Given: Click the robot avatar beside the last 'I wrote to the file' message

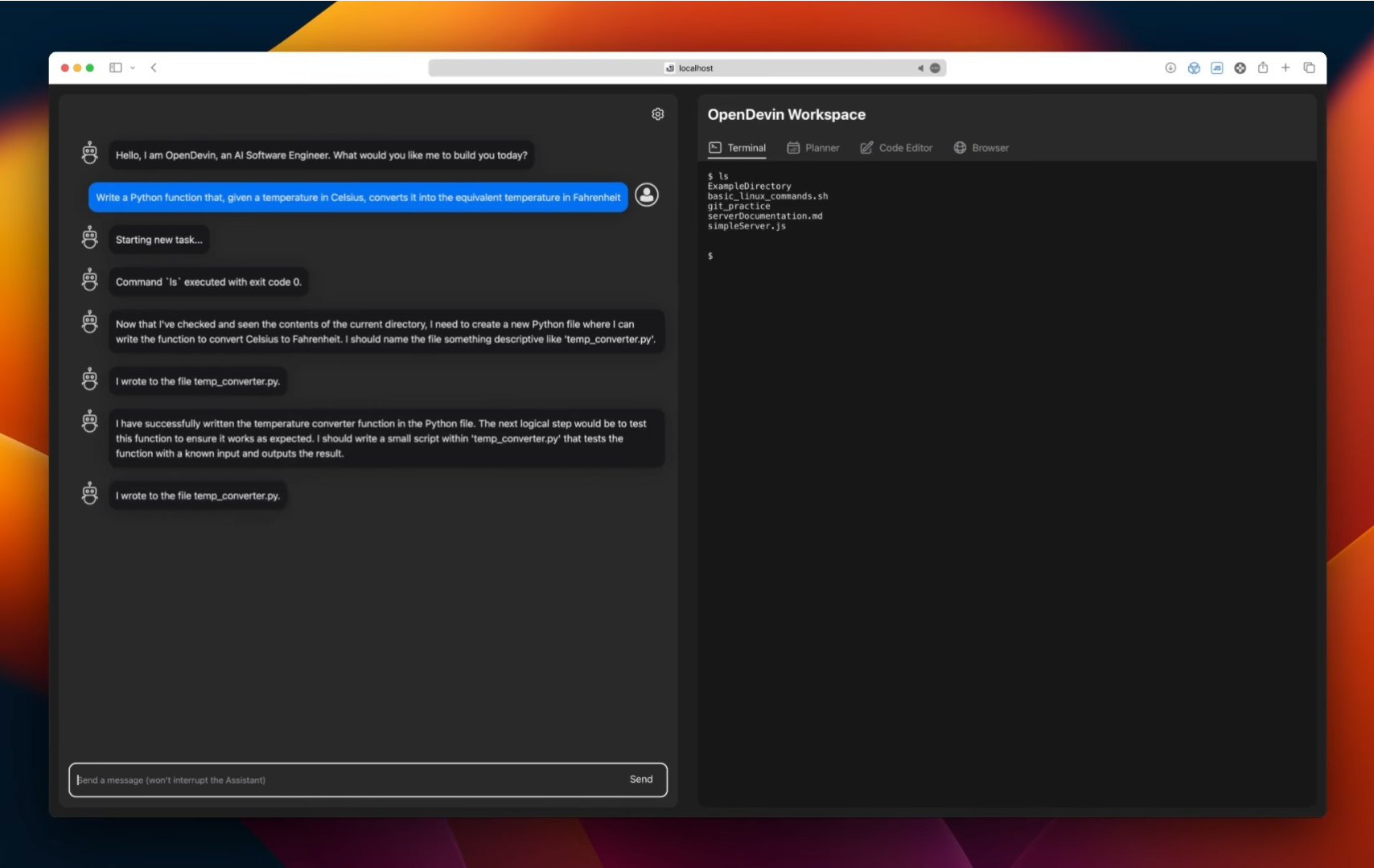Looking at the screenshot, I should (90, 493).
